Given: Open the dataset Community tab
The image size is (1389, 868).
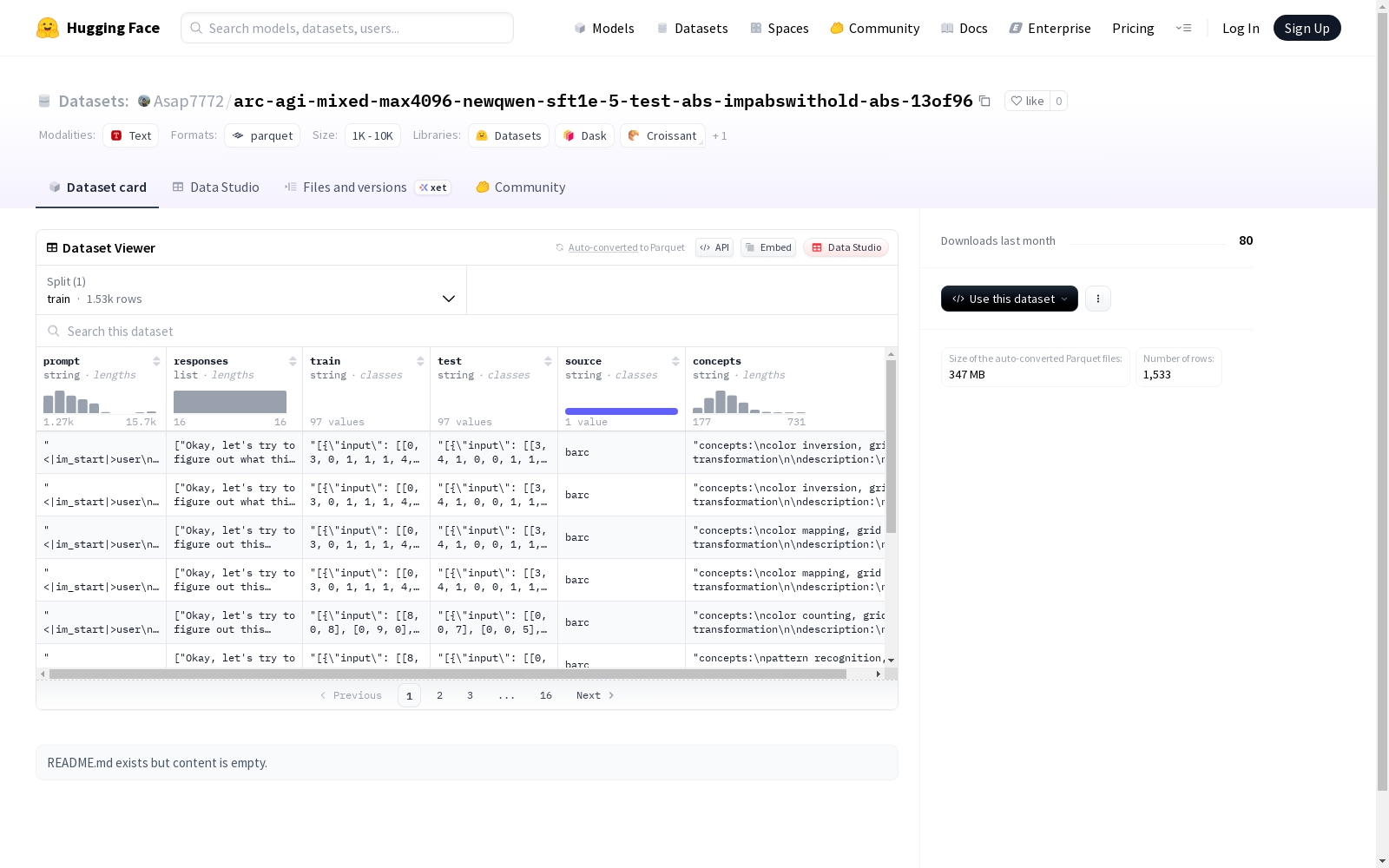Looking at the screenshot, I should click(x=521, y=187).
